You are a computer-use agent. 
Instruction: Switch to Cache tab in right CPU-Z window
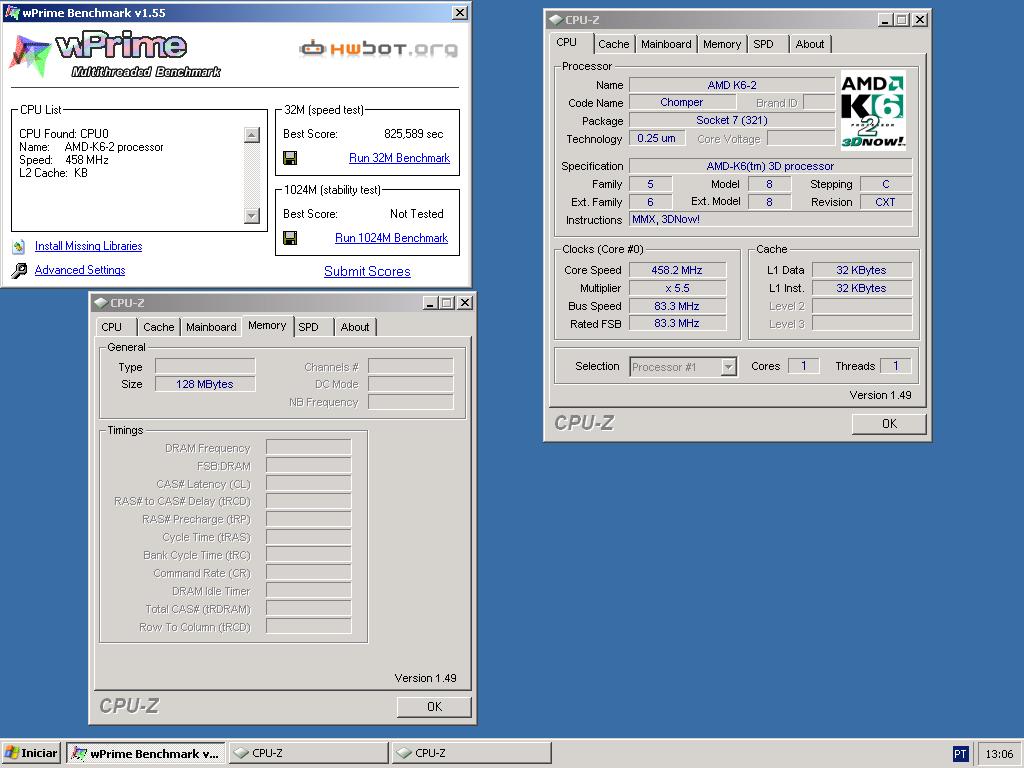click(x=613, y=44)
